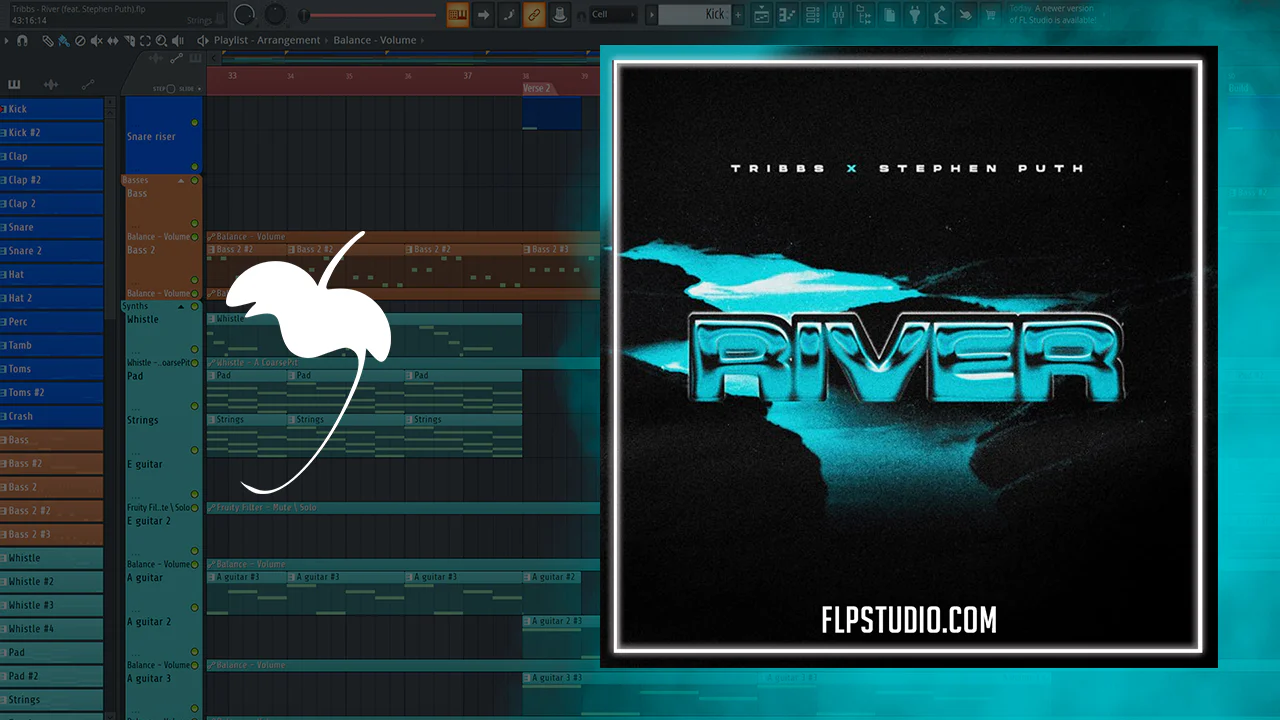Select the Delete tool in playlist

pos(80,41)
